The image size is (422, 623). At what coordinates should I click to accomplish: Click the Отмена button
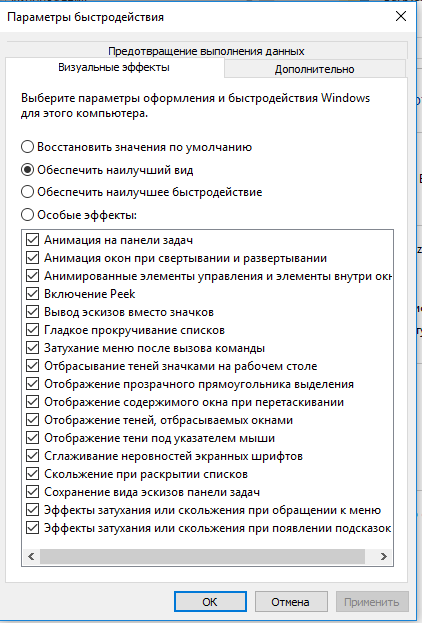pyautogui.click(x=291, y=602)
